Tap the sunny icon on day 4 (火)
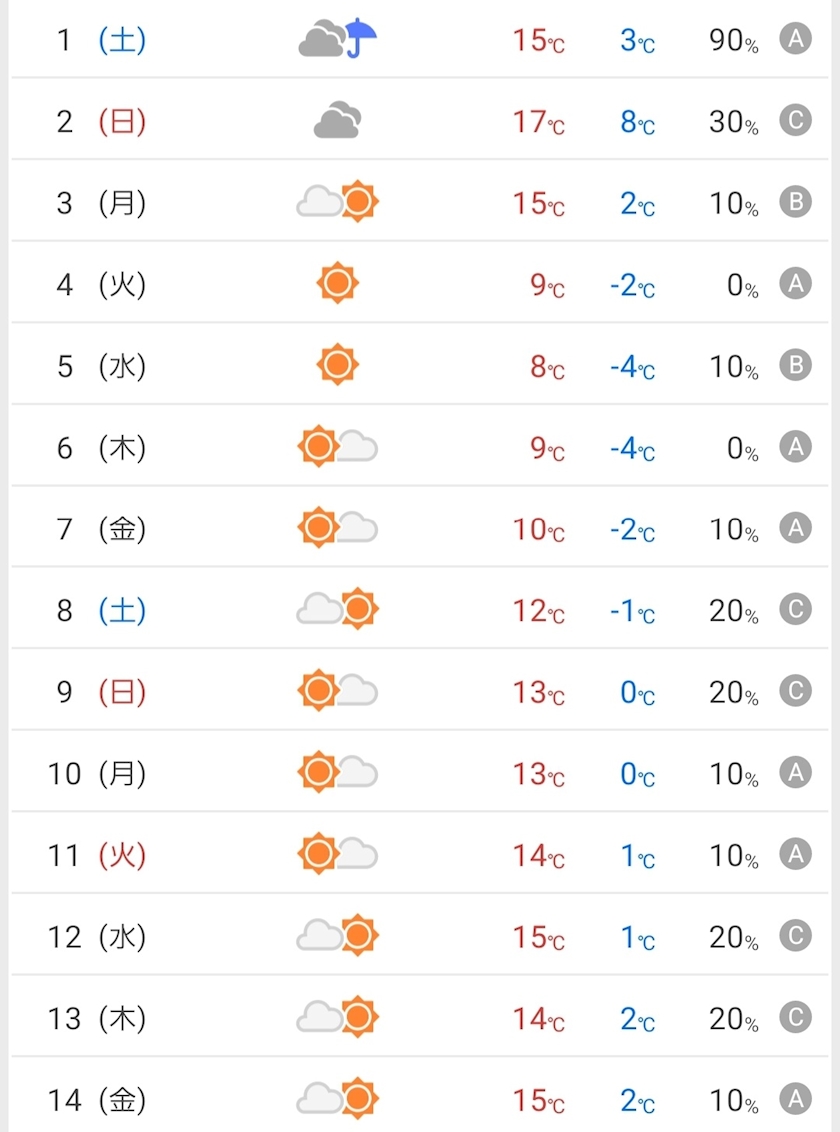This screenshot has height=1132, width=840. (337, 285)
